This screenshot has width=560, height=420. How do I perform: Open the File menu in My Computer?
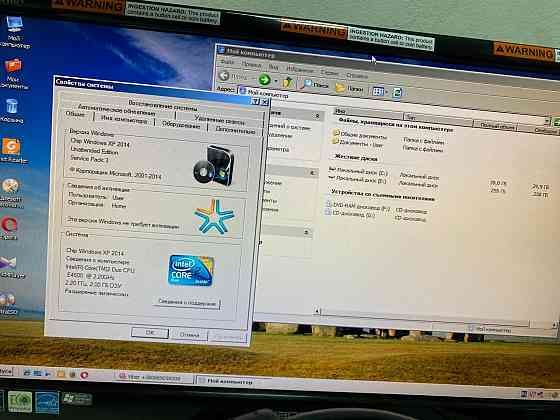click(227, 62)
